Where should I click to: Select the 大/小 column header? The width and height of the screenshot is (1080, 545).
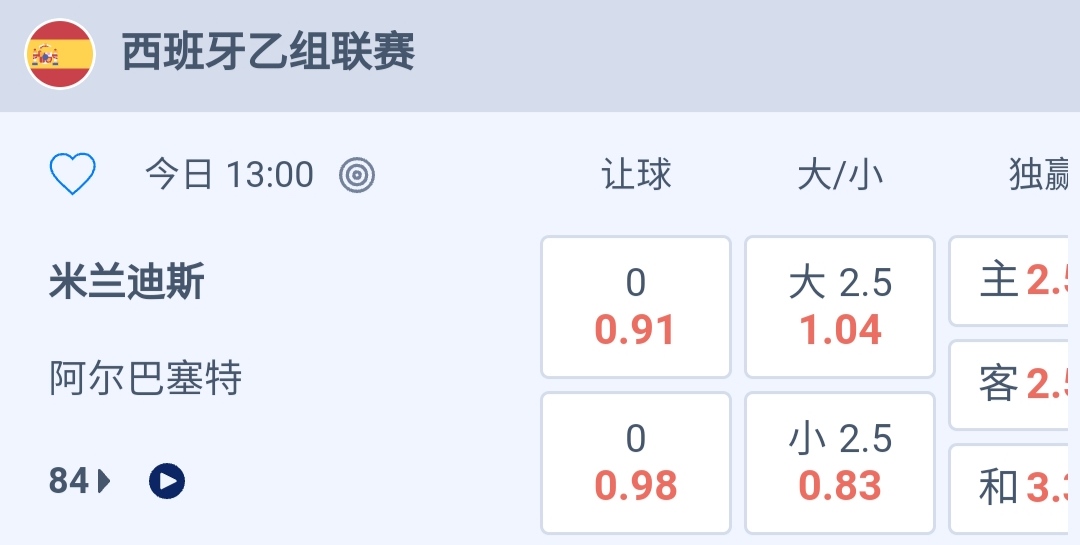[x=840, y=175]
